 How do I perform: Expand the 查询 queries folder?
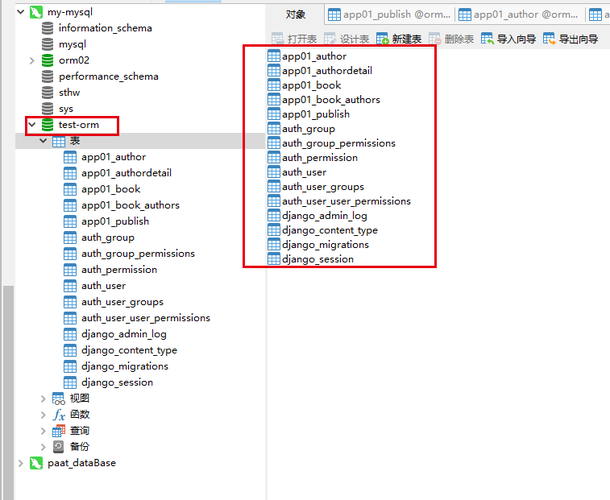click(x=43, y=431)
